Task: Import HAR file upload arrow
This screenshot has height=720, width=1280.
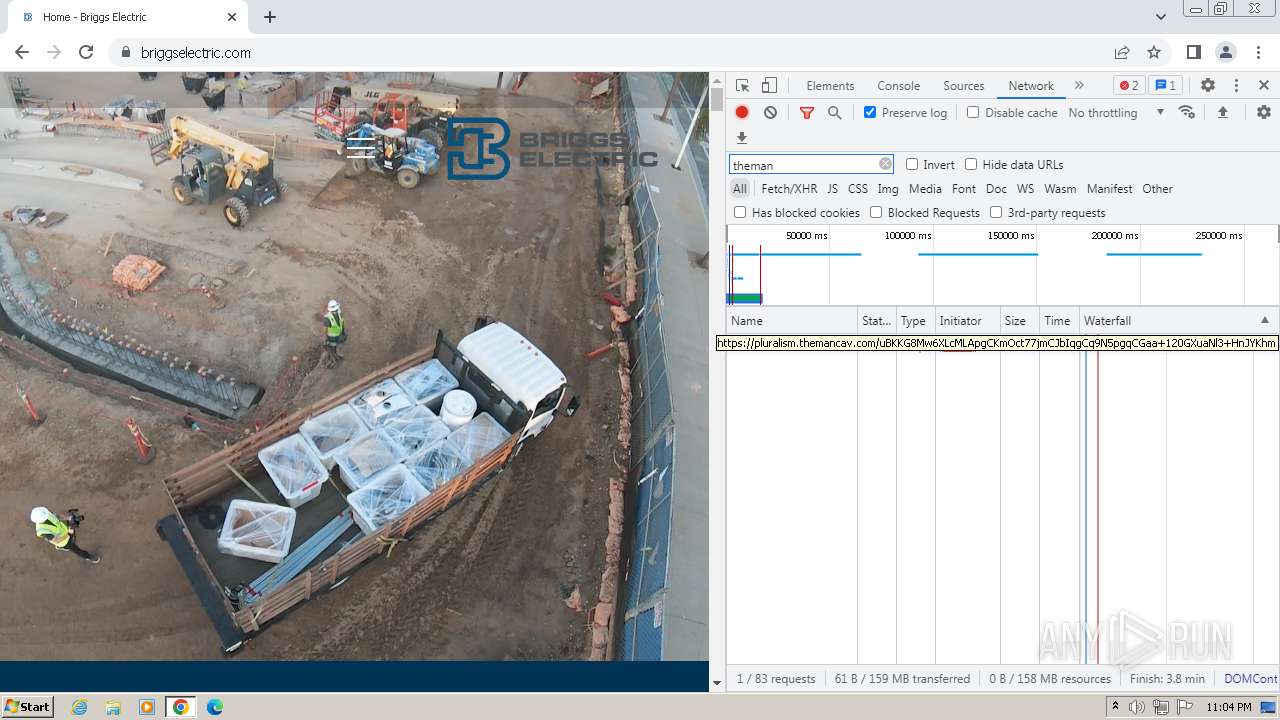Action: (x=1222, y=112)
